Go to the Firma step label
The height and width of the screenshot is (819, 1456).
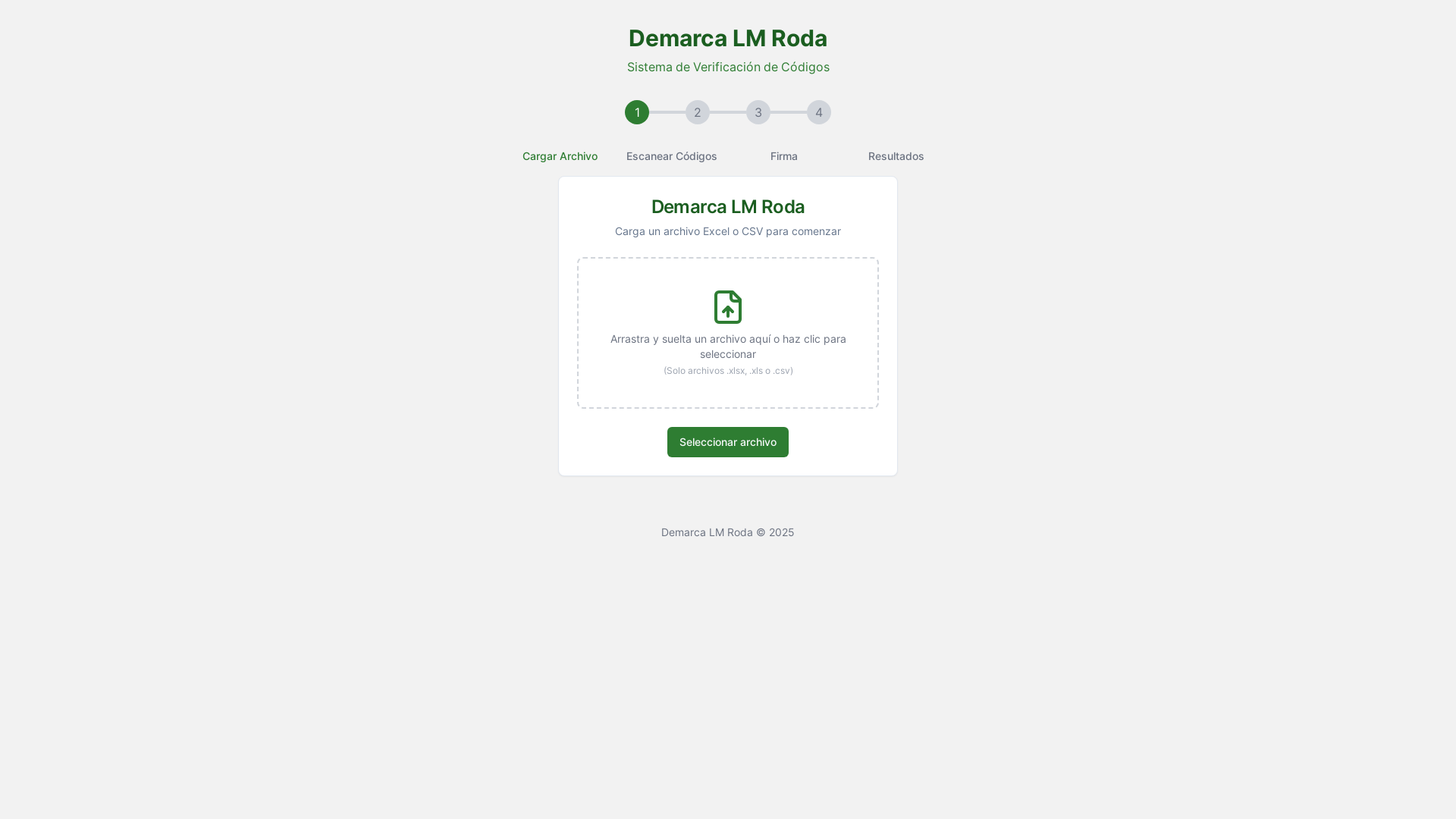(784, 156)
